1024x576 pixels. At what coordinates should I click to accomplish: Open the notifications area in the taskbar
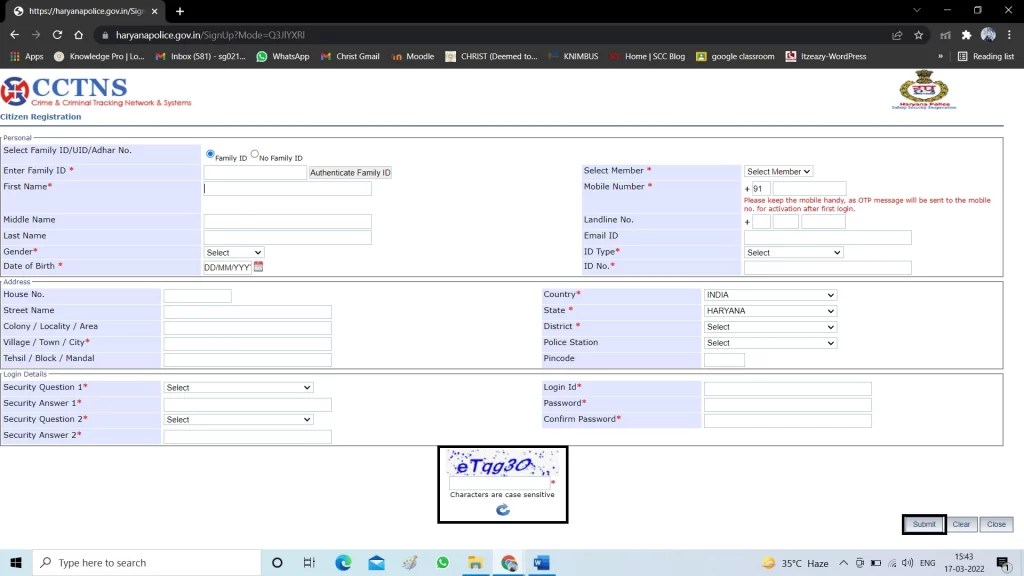(x=1005, y=563)
